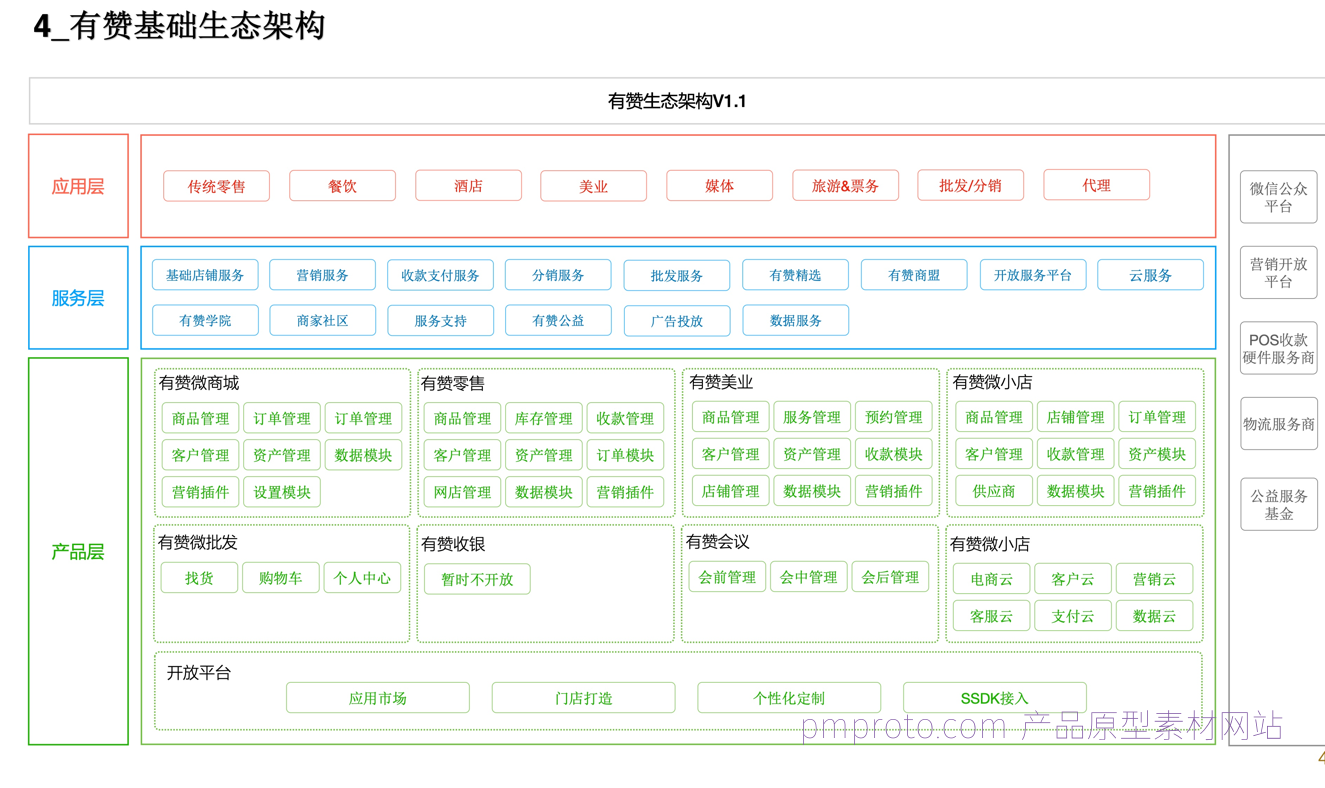Click the 购物车 box

coord(281,578)
